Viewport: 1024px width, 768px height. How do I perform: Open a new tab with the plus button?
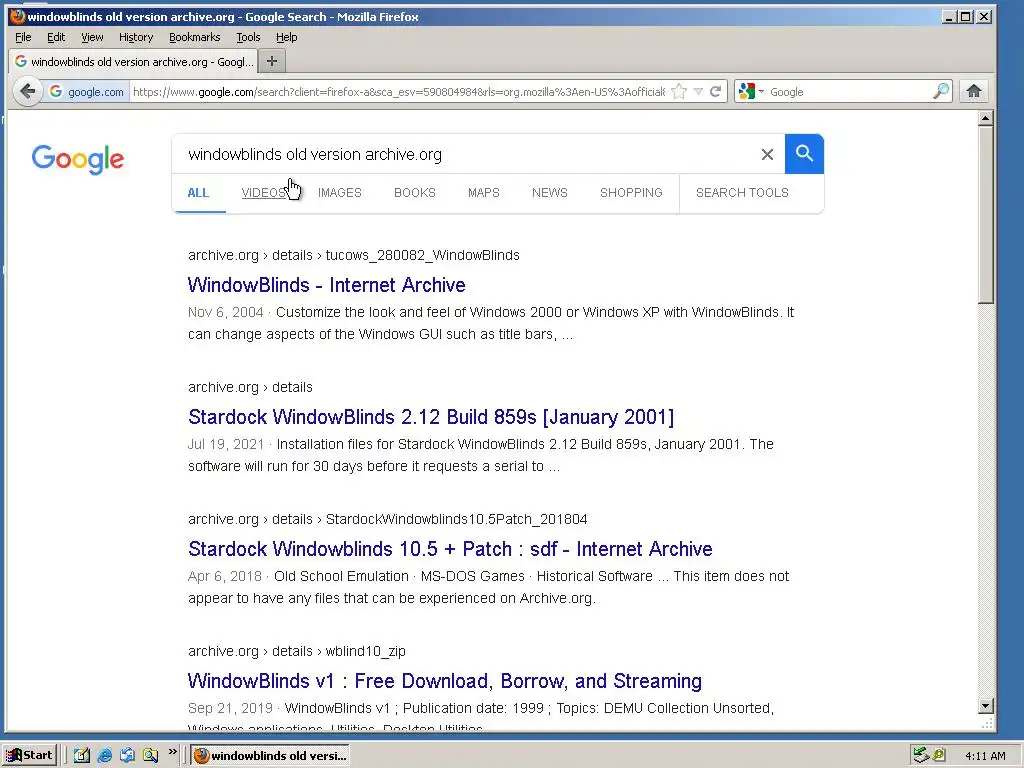[272, 61]
